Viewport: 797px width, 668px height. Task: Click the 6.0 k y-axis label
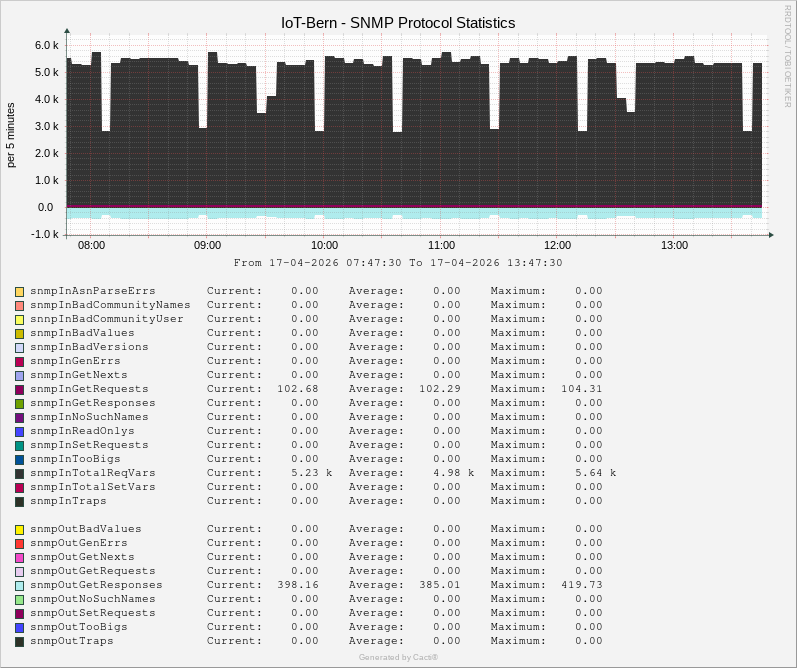(x=47, y=46)
